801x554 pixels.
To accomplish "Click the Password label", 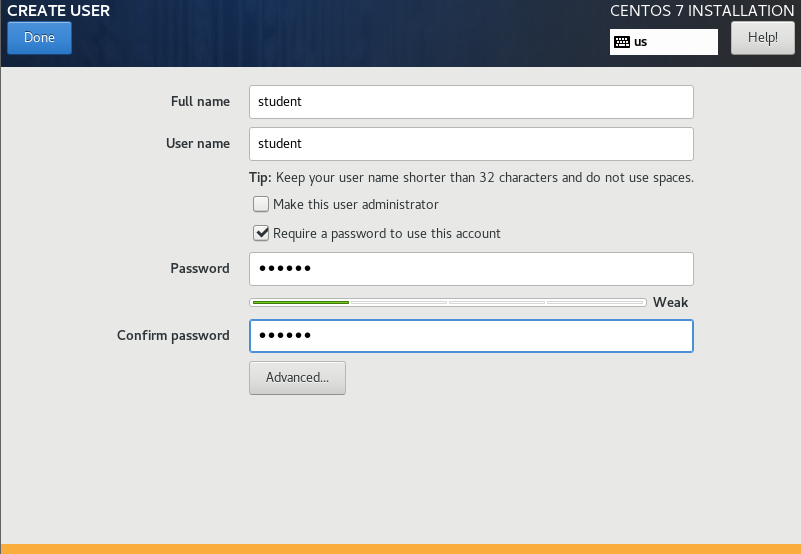I will pos(200,269).
